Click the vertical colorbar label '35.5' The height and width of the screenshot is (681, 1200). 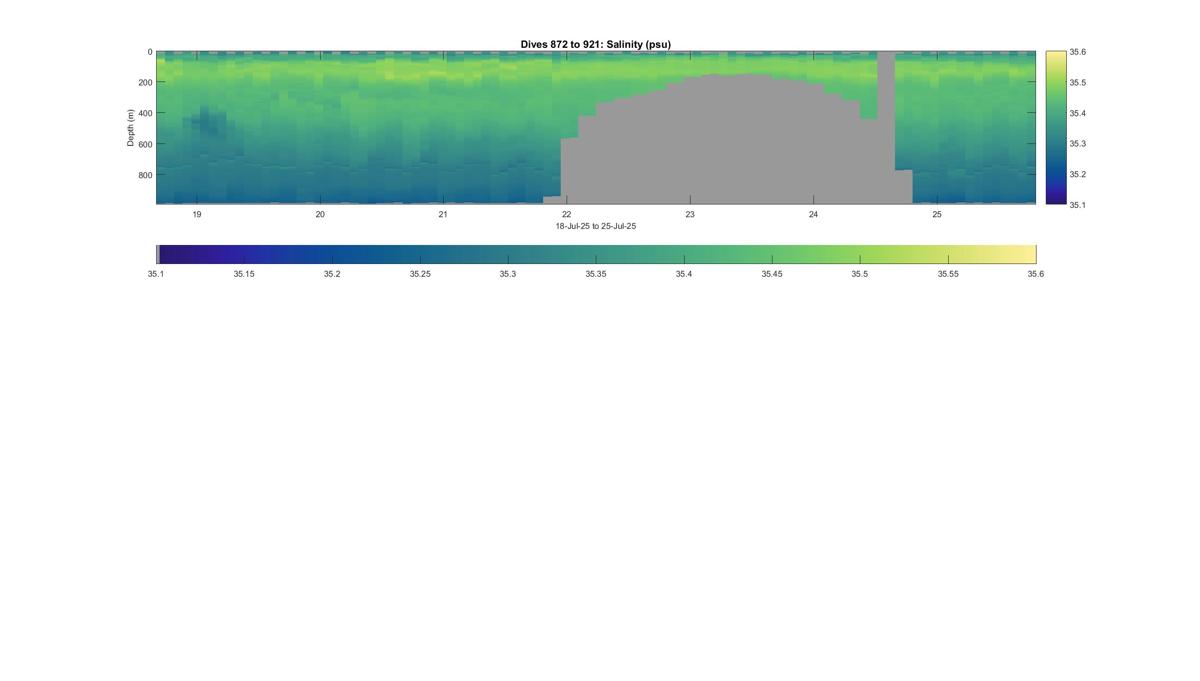(x=1078, y=83)
